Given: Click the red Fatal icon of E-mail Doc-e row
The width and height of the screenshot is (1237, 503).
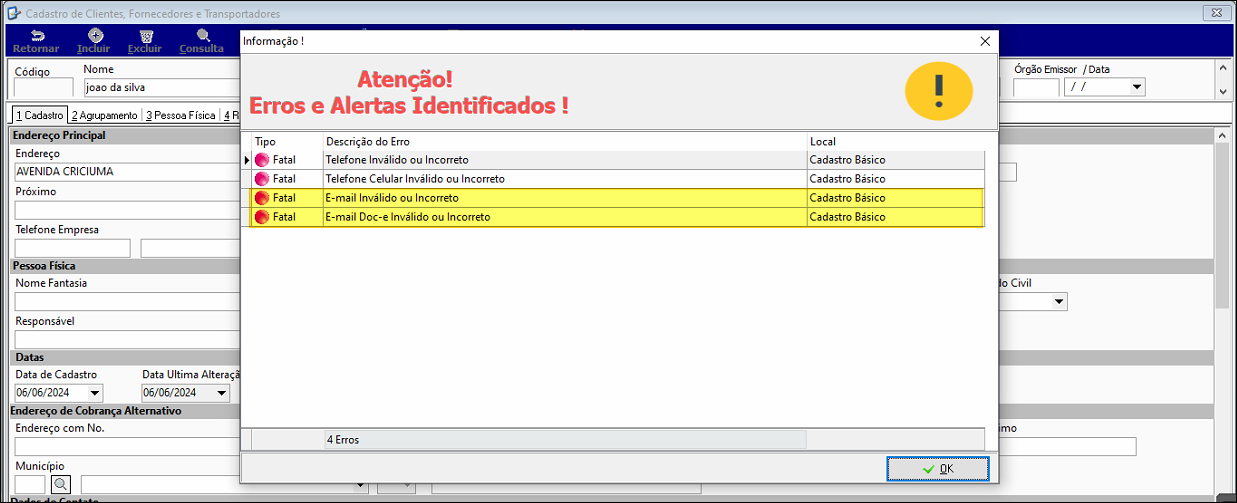Looking at the screenshot, I should point(262,217).
